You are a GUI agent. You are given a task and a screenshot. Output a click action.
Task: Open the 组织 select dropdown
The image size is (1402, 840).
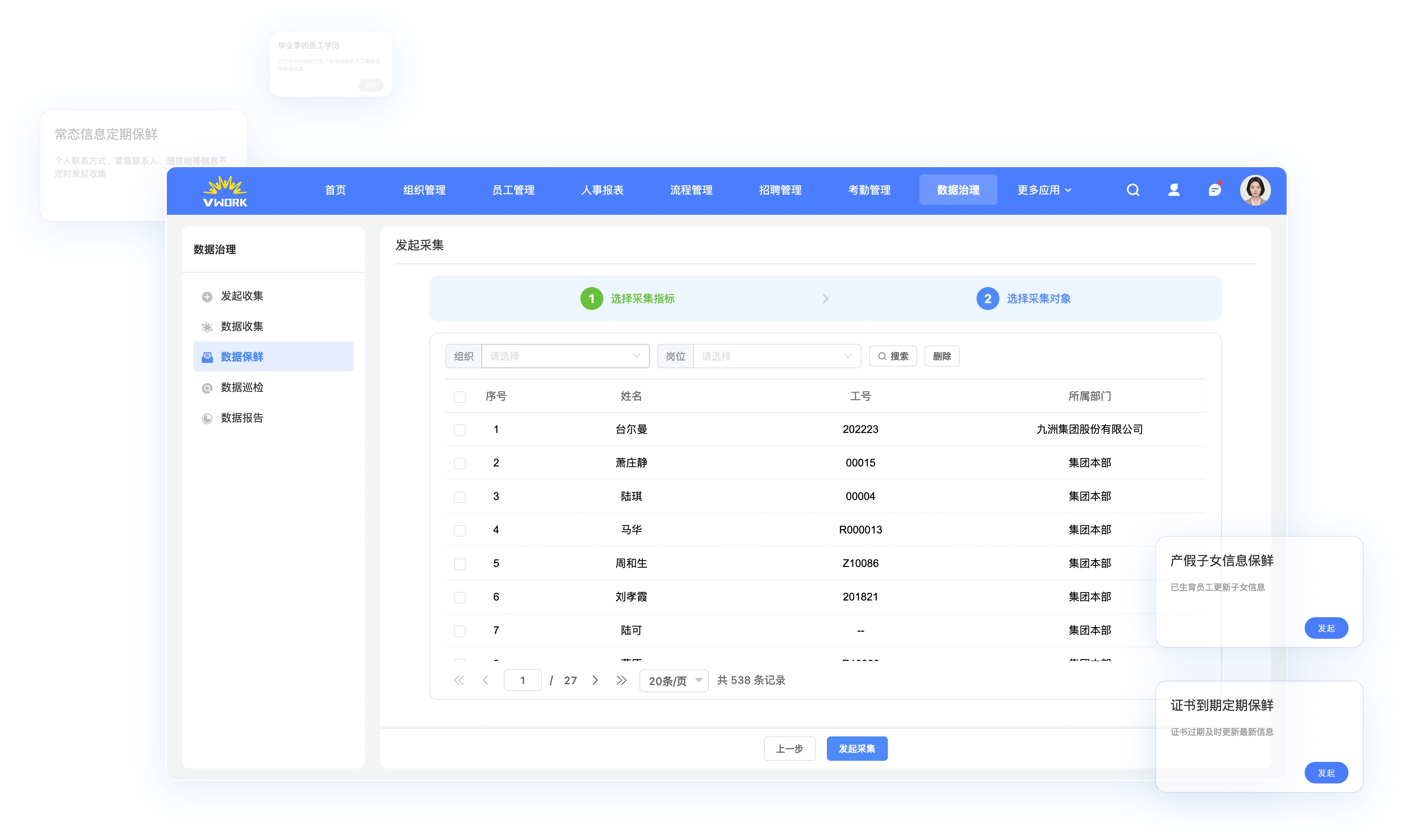(x=565, y=356)
